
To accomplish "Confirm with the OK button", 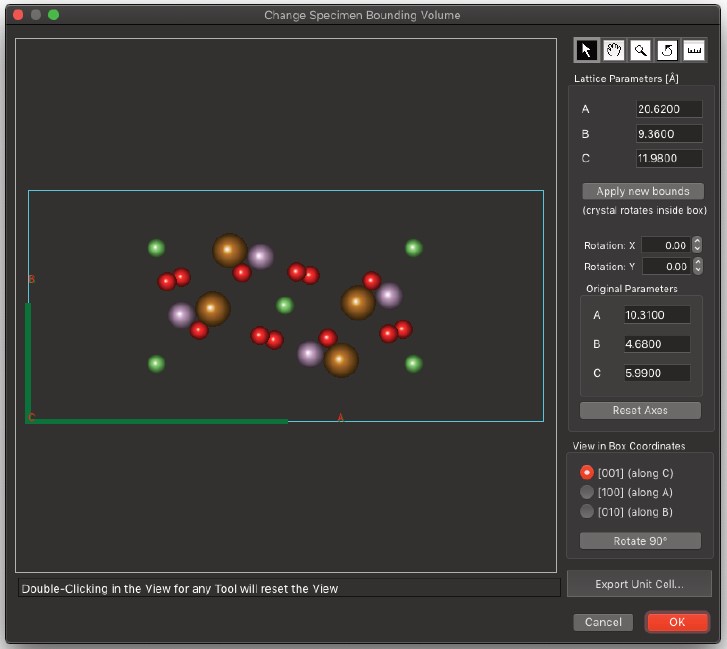I will click(x=677, y=622).
